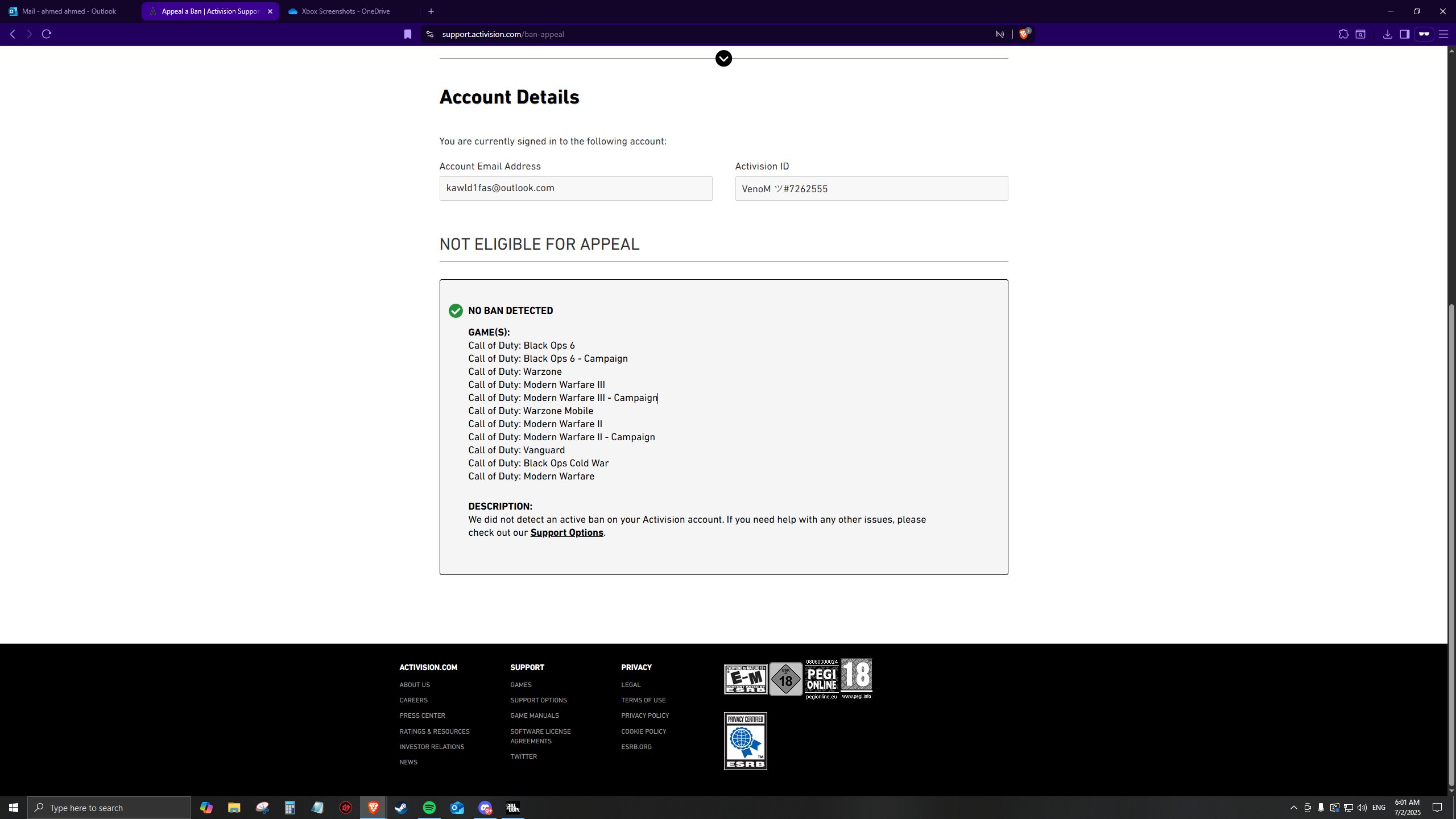The height and width of the screenshot is (819, 1456).
Task: Open Game Manuals footer link
Action: click(535, 715)
